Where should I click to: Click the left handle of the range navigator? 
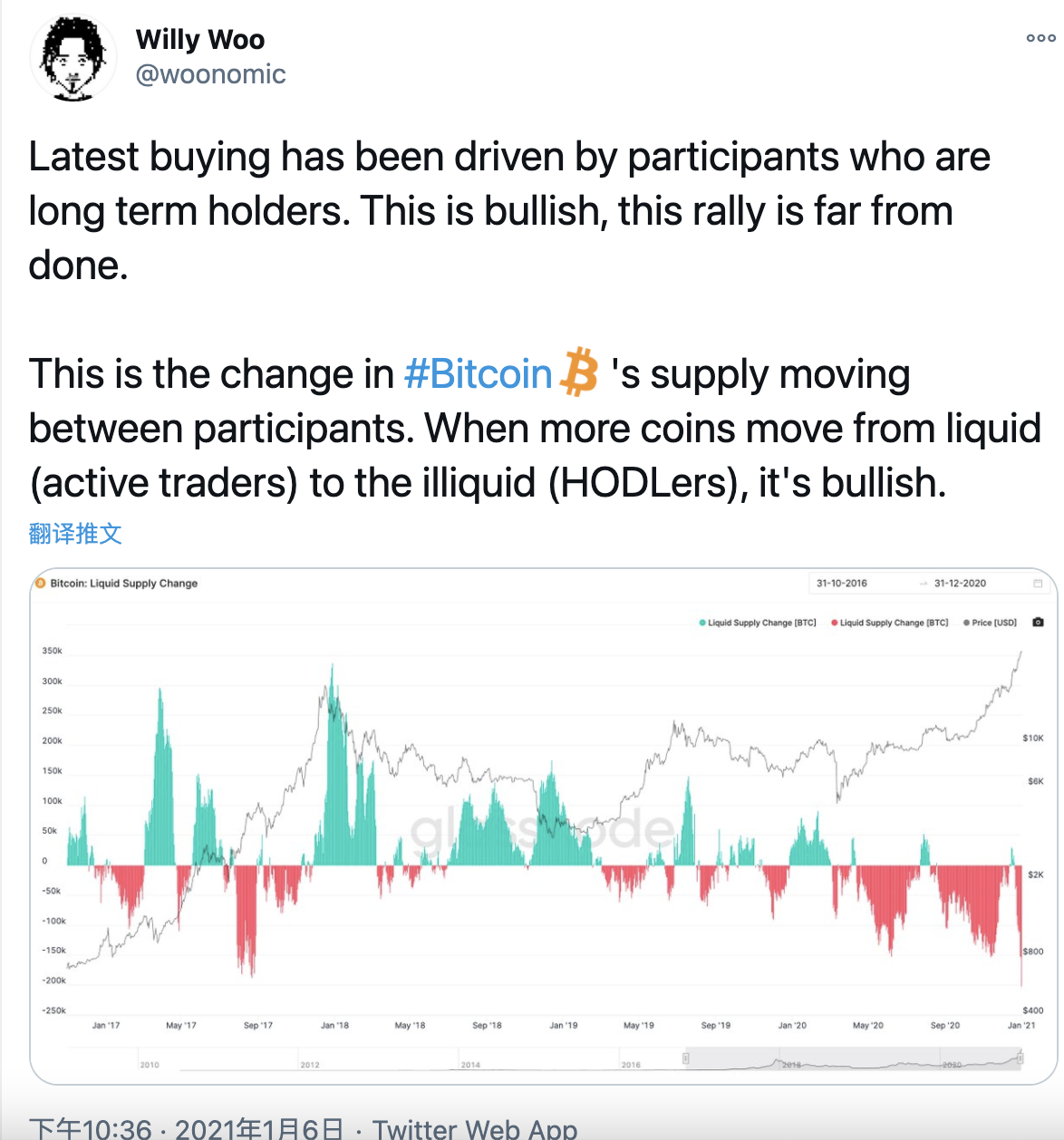coord(686,1058)
